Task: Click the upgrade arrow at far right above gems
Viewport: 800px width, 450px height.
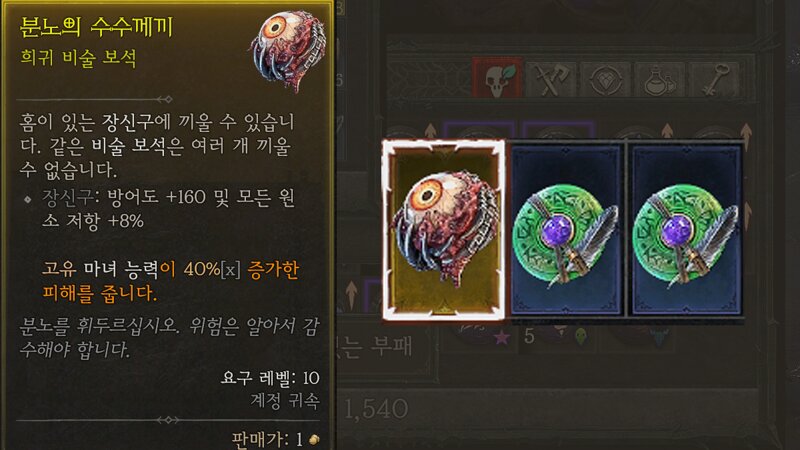Action: 746,133
